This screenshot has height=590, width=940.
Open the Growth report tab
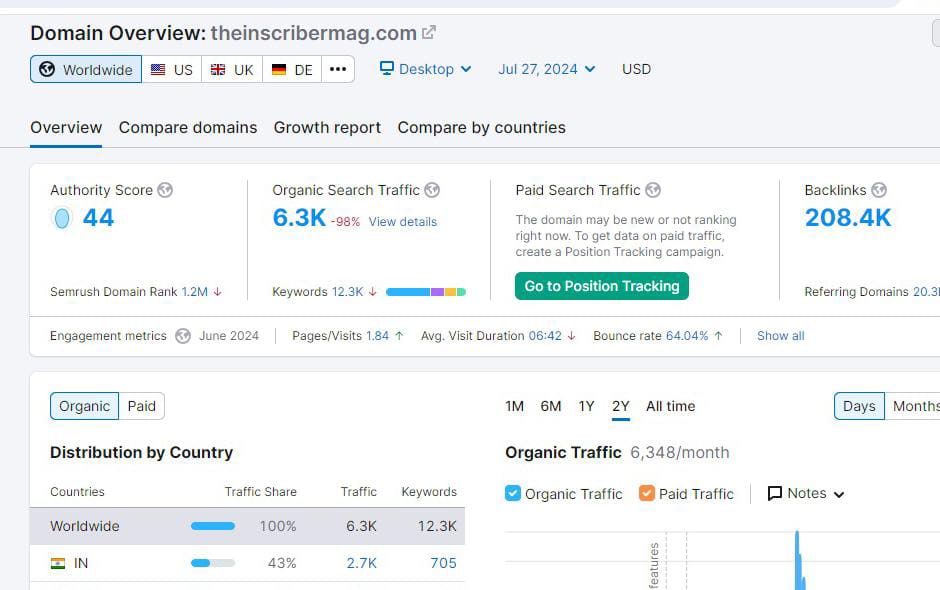tap(327, 128)
